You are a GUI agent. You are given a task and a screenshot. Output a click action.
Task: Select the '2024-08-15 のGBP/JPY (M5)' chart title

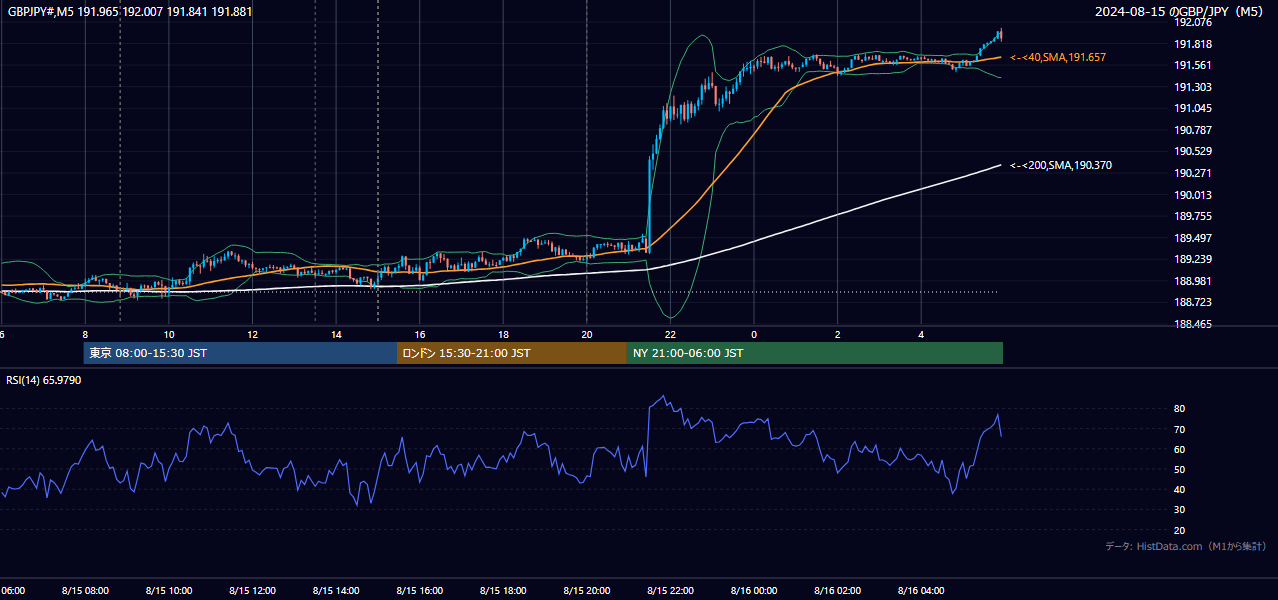click(1180, 12)
